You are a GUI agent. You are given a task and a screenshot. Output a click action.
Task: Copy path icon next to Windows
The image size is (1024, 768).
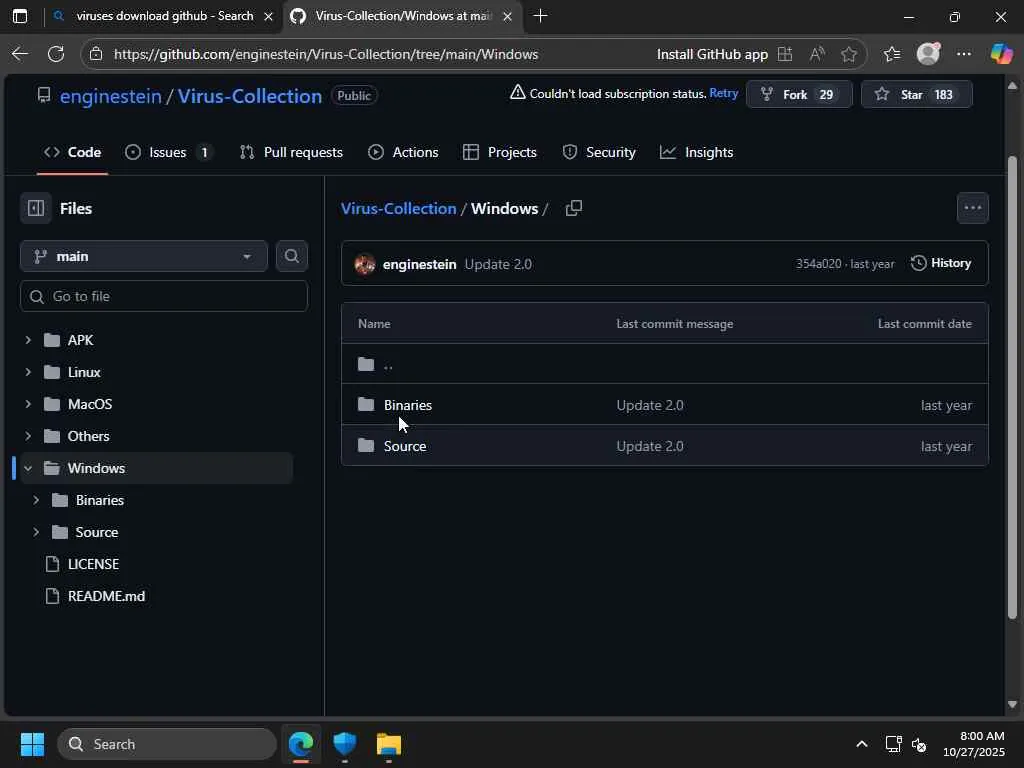573,208
